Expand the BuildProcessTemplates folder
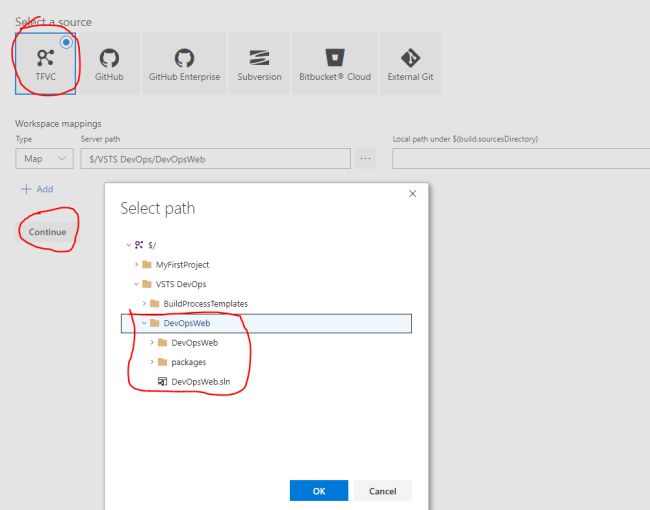 pos(144,303)
